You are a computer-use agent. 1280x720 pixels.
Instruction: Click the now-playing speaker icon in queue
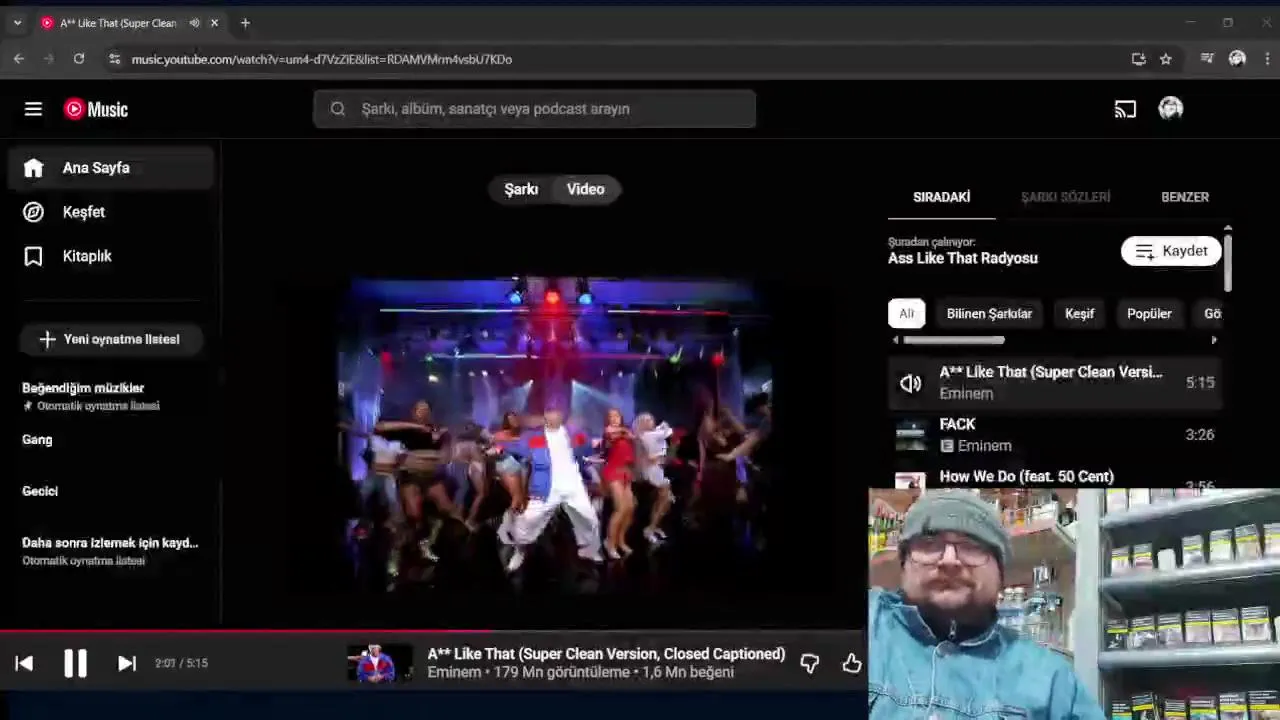910,383
